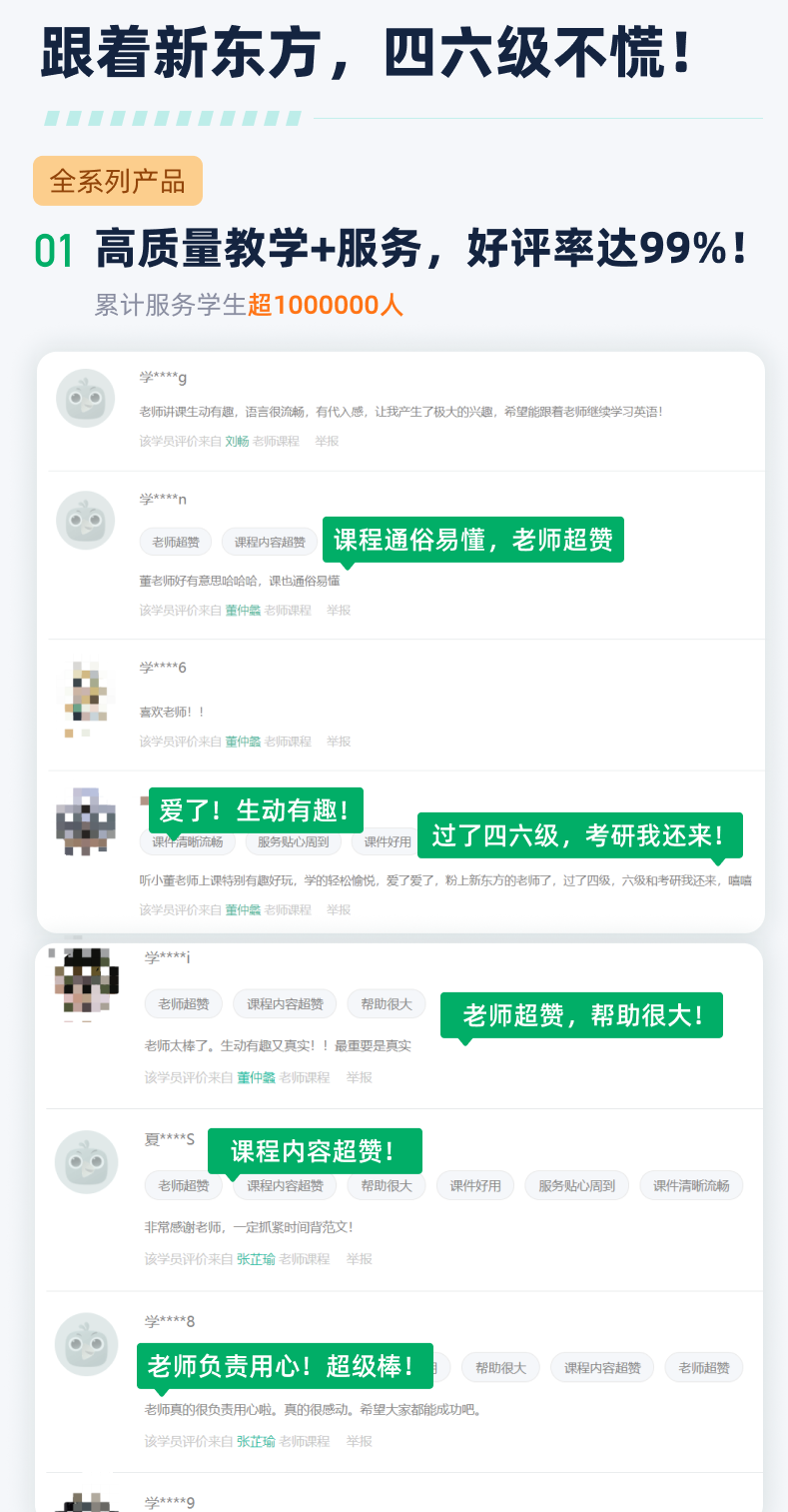The image size is (788, 1512).
Task: Click the pixelated avatar of 学****i
Action: click(84, 981)
